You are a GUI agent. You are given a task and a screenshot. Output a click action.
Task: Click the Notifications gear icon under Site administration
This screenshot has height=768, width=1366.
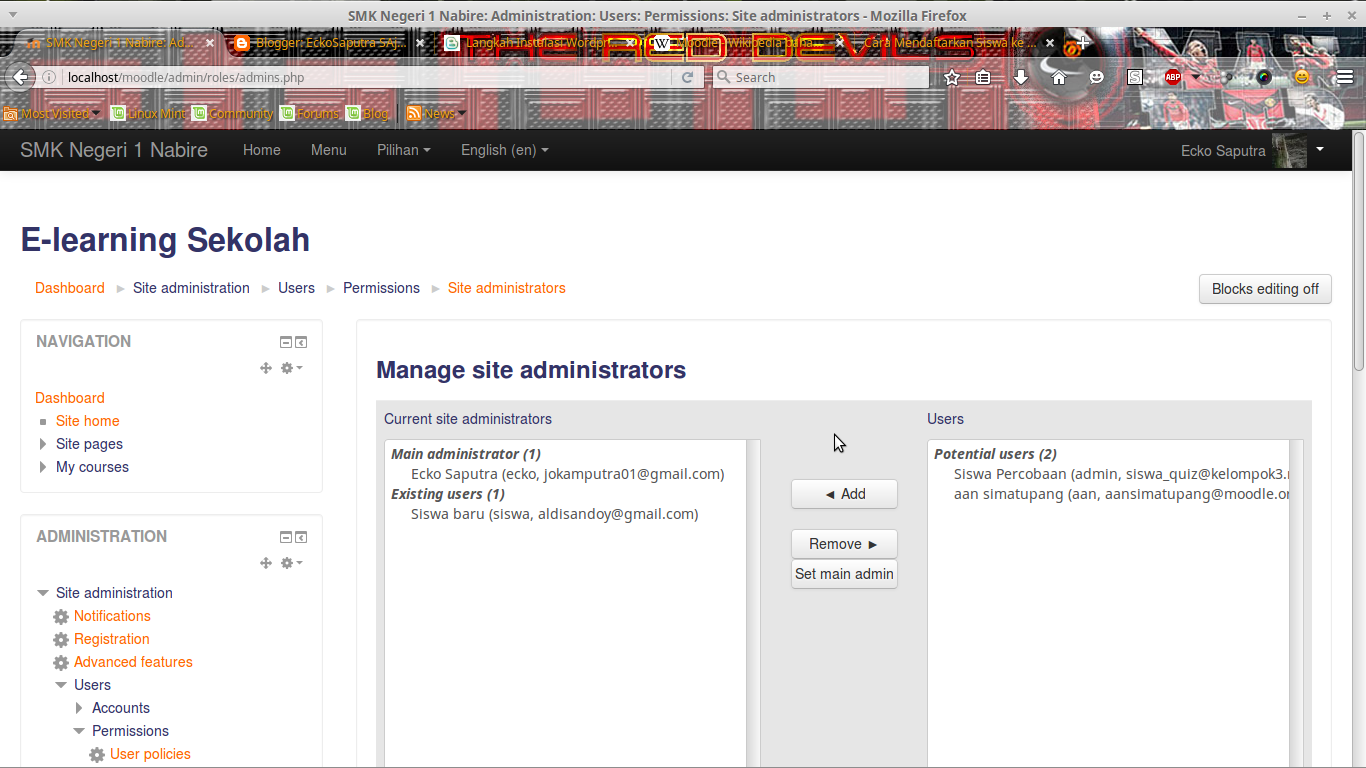pyautogui.click(x=60, y=616)
